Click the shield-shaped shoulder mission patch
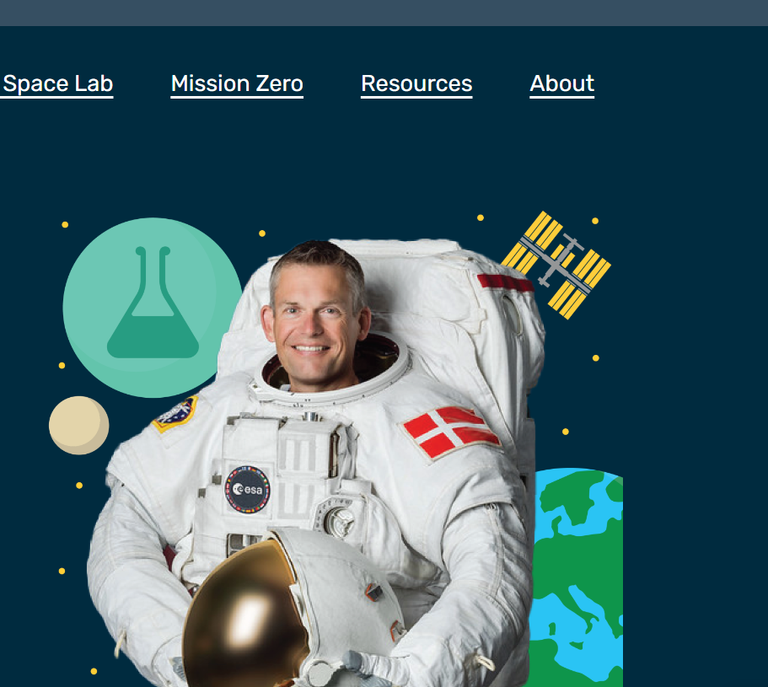The image size is (768, 687). tap(175, 413)
